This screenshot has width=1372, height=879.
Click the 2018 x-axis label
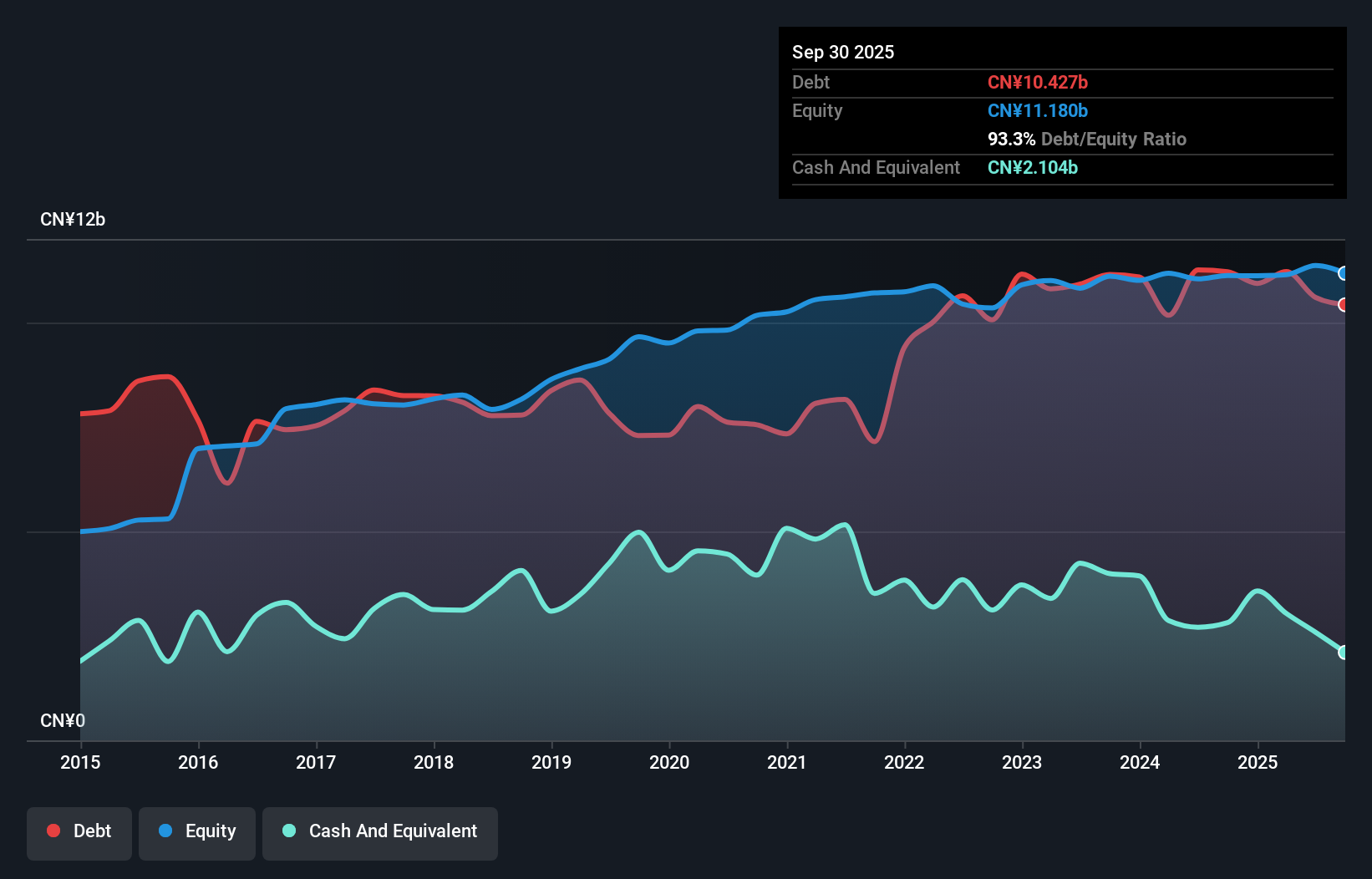(434, 762)
